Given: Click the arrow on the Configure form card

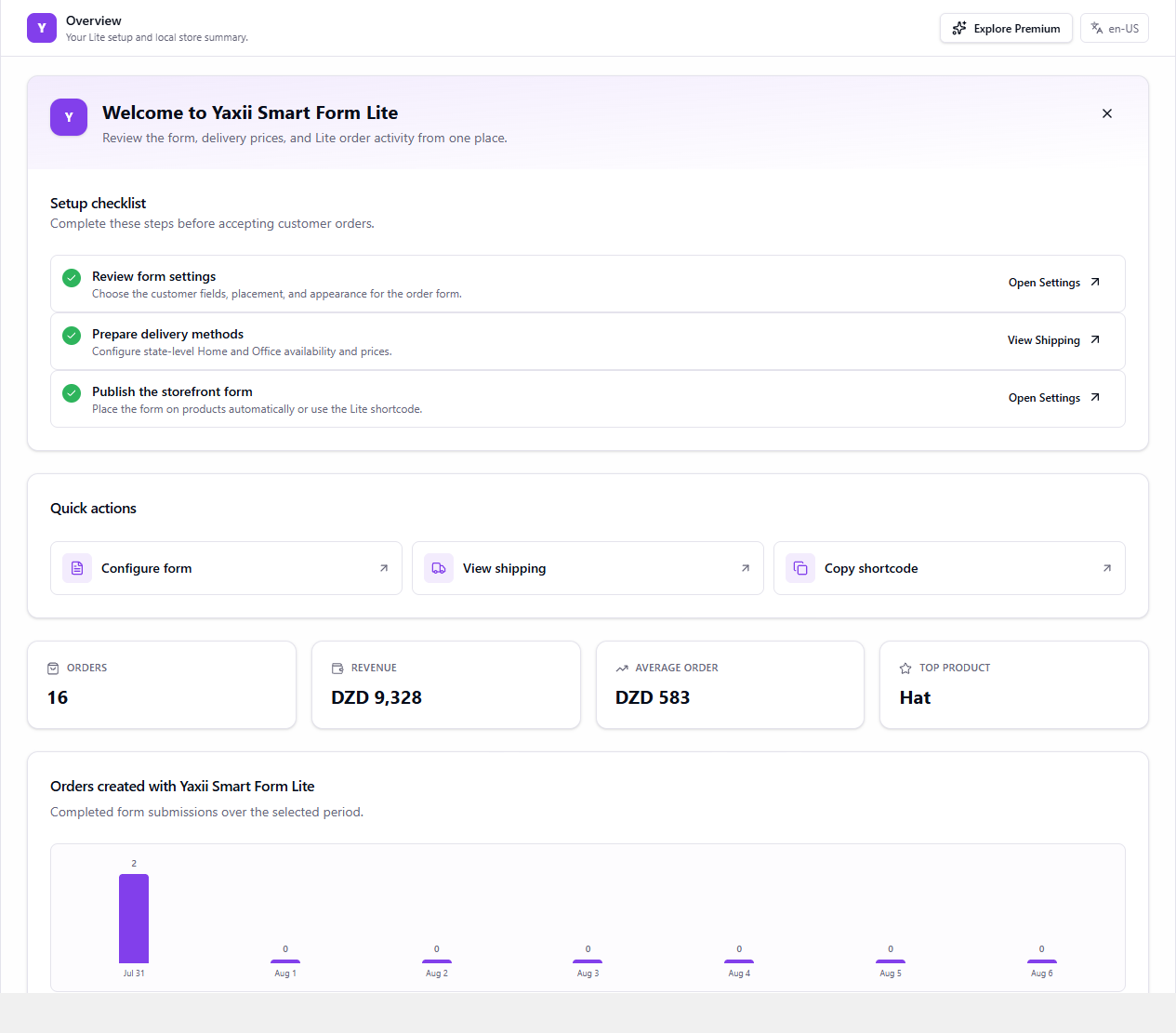Looking at the screenshot, I should coord(384,568).
